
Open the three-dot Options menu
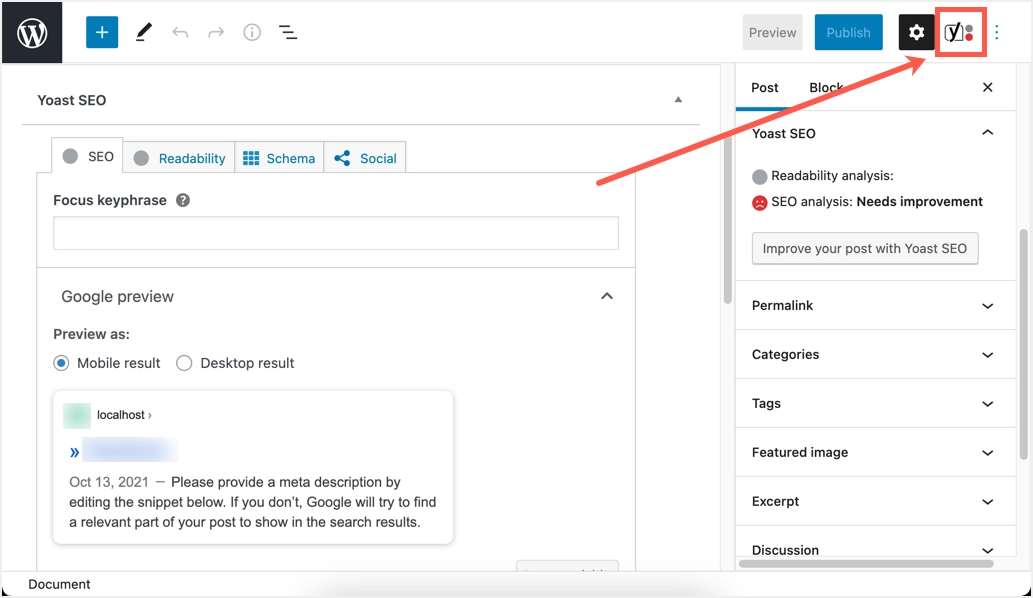[997, 32]
